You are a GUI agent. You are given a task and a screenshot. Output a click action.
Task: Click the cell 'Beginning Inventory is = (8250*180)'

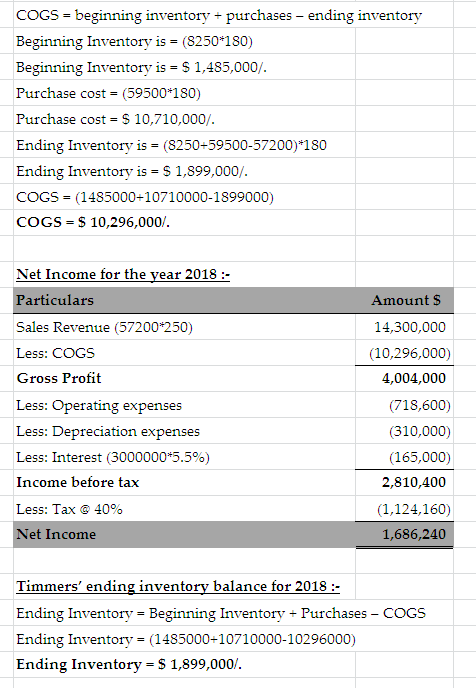click(x=134, y=41)
